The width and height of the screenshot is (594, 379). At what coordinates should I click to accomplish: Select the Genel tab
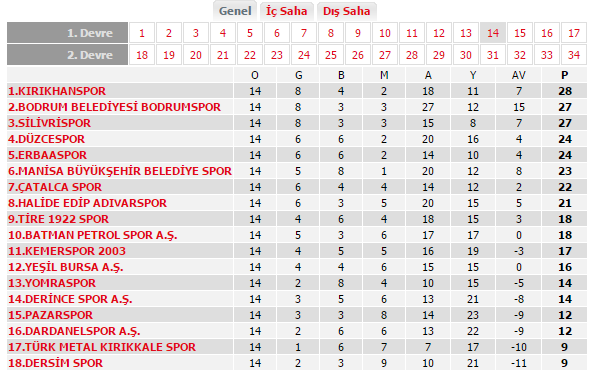click(235, 11)
